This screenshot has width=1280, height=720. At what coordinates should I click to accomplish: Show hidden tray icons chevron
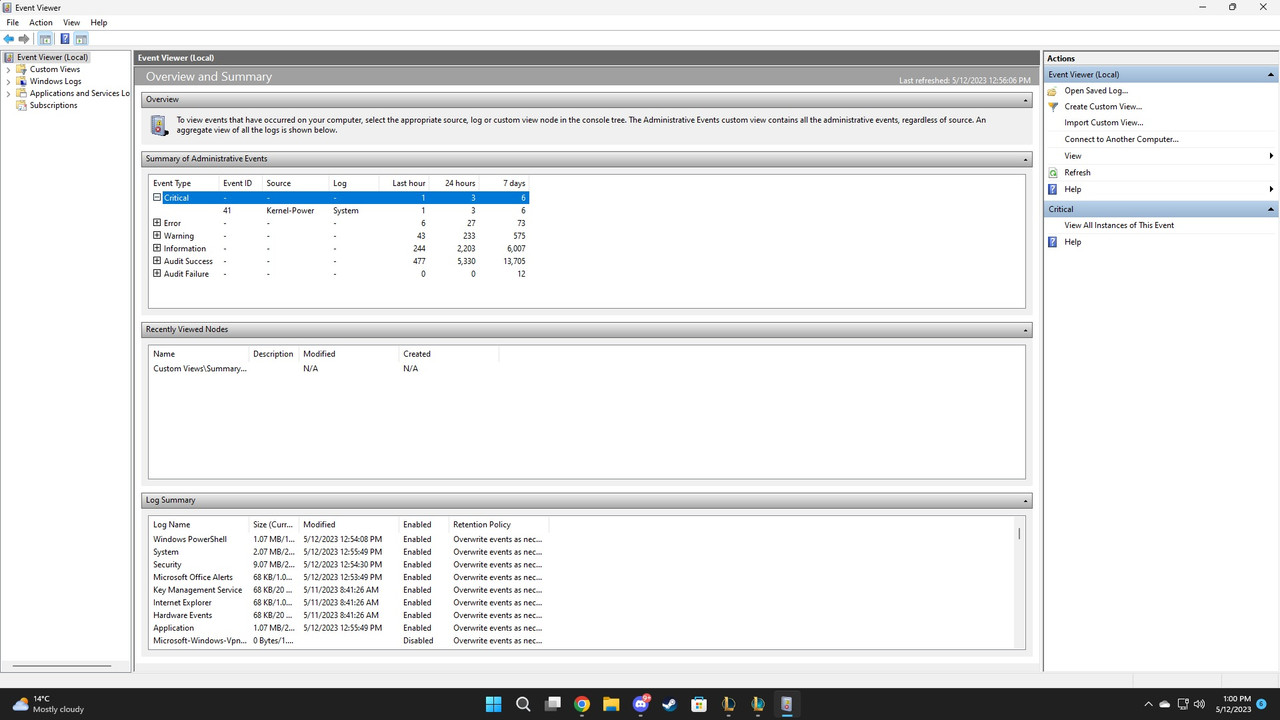tap(1148, 704)
